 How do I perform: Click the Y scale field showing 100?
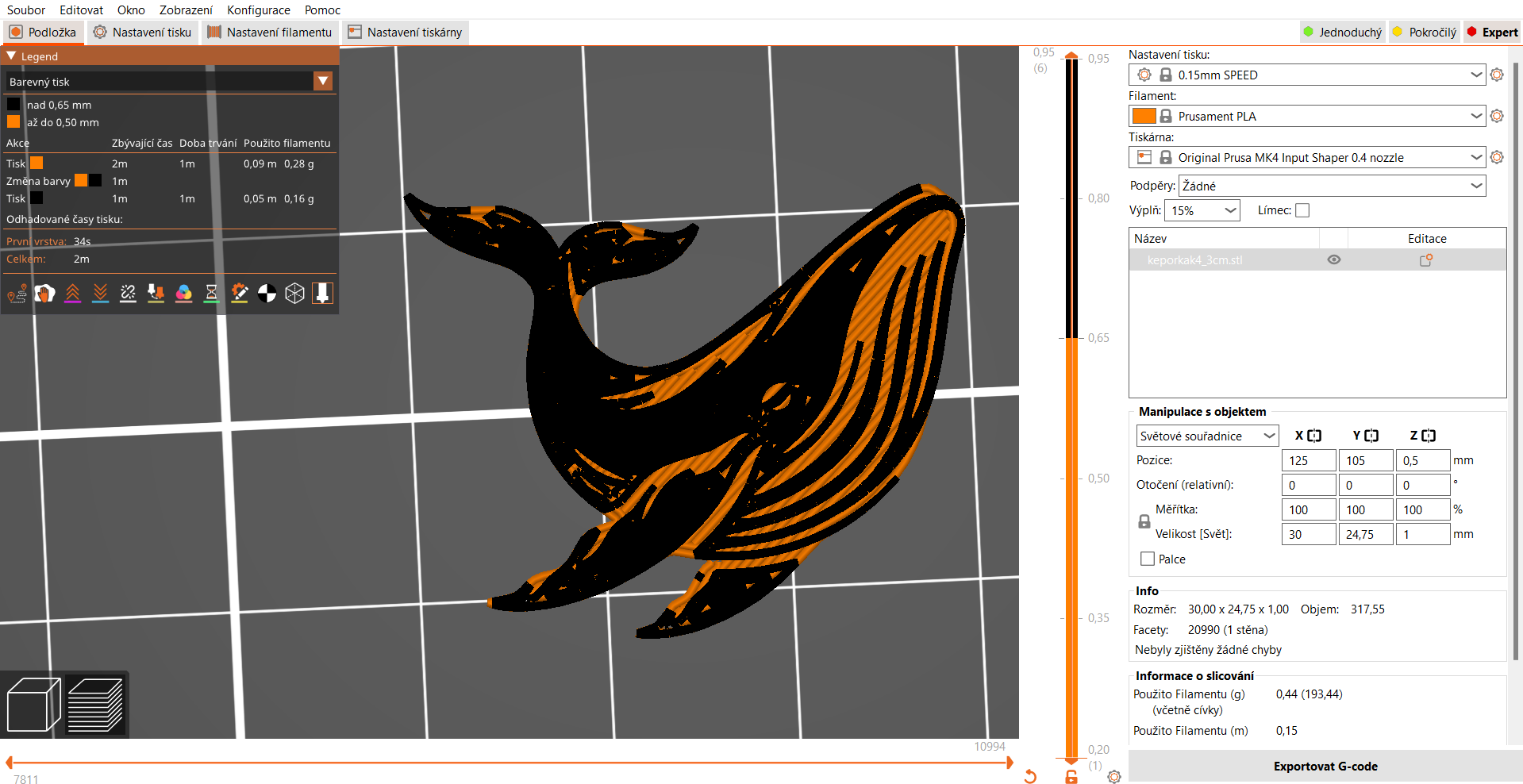tap(1366, 509)
